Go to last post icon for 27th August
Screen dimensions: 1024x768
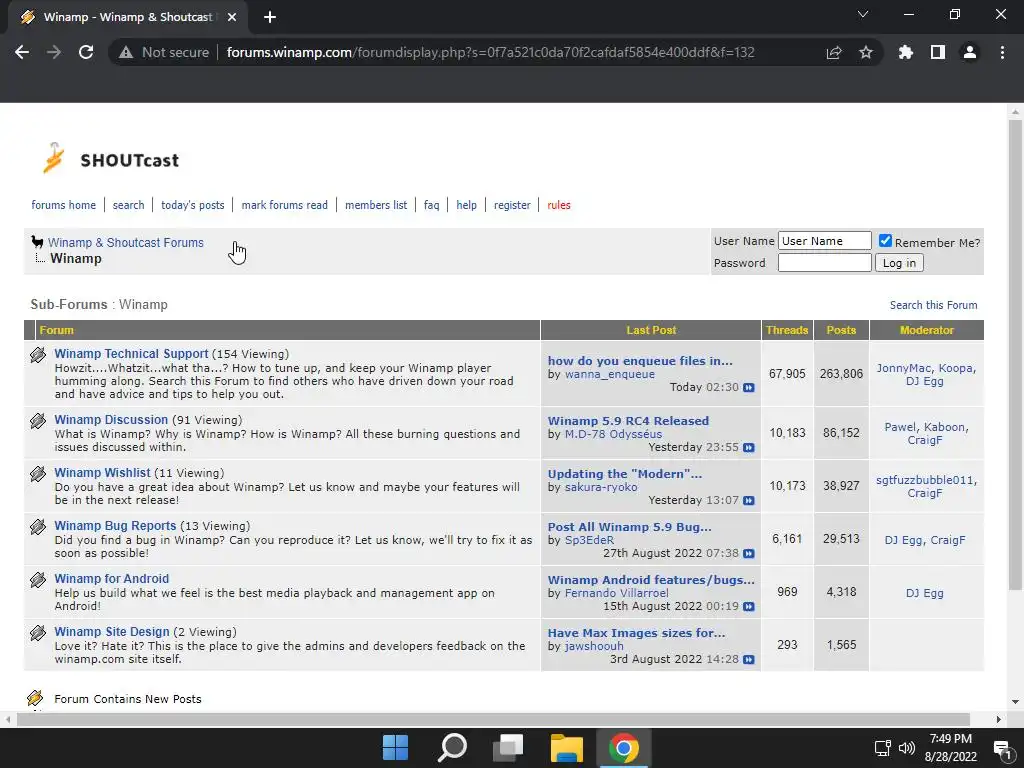[748, 553]
